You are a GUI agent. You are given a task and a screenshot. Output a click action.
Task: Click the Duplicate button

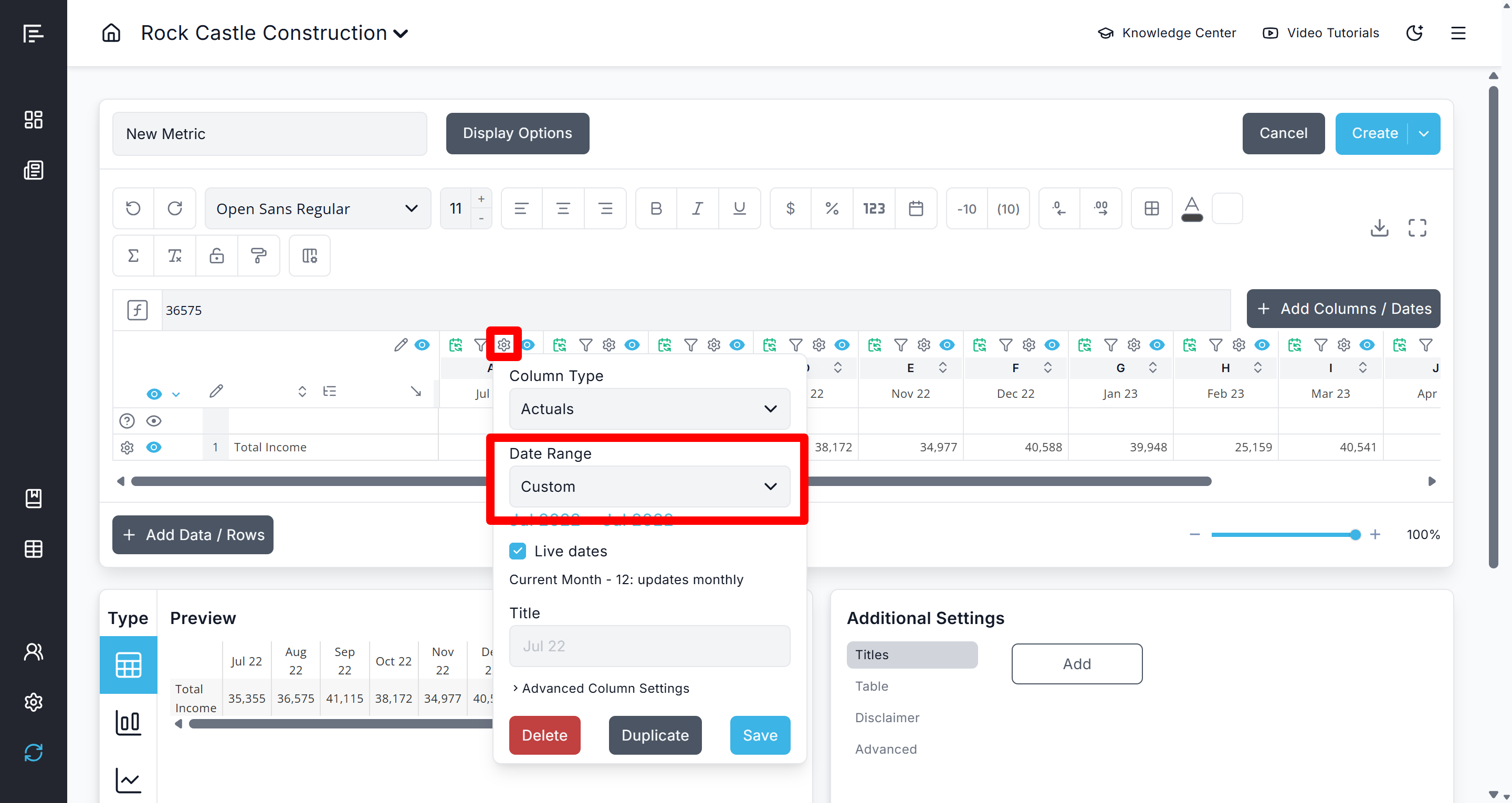pos(655,735)
